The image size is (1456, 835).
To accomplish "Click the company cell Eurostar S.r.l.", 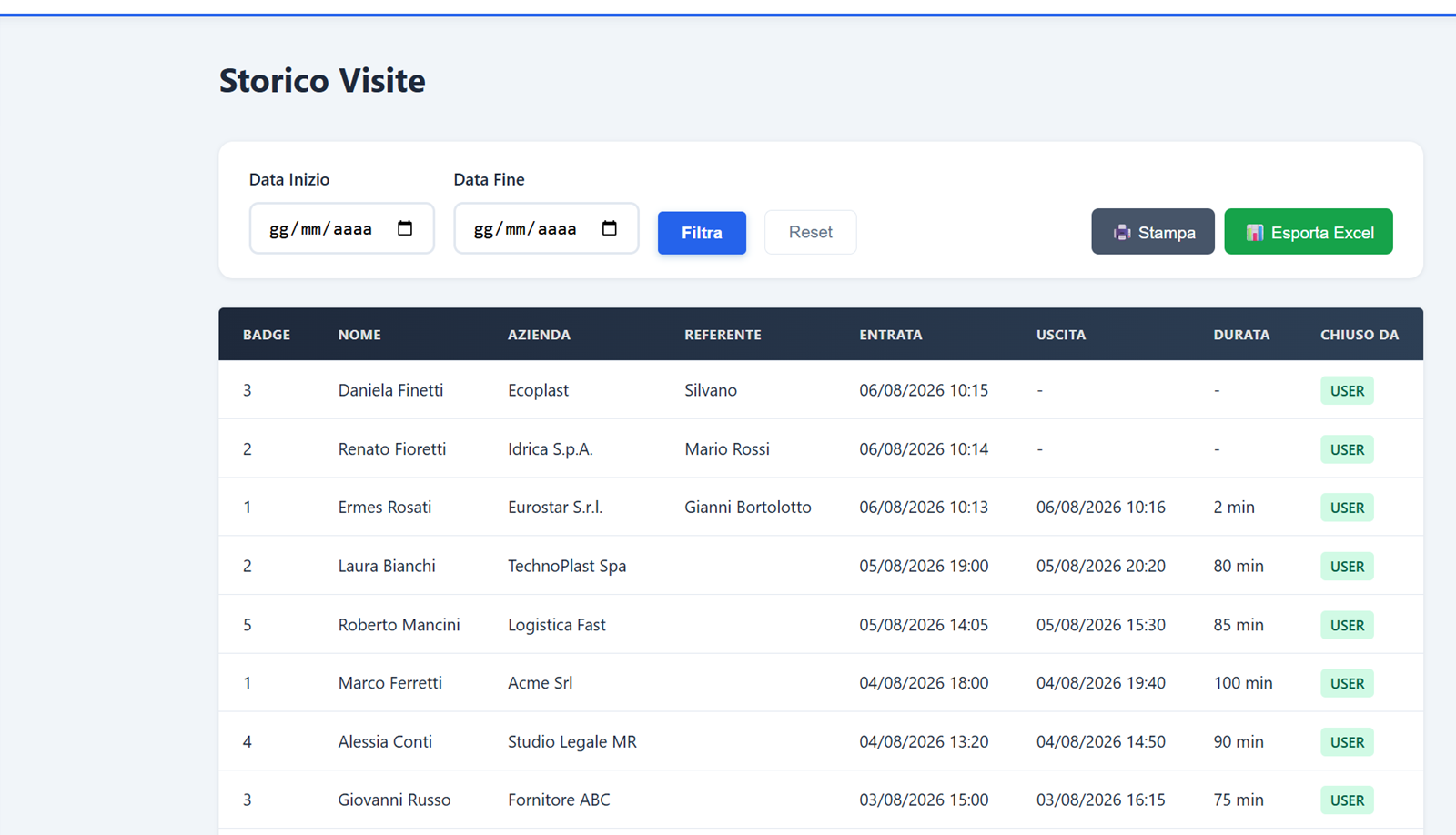I will pyautogui.click(x=555, y=508).
